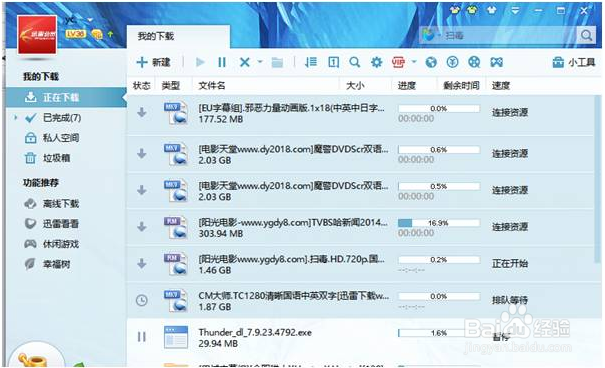Click the game controller icon in the toolbar
The image size is (605, 368).
click(x=497, y=62)
